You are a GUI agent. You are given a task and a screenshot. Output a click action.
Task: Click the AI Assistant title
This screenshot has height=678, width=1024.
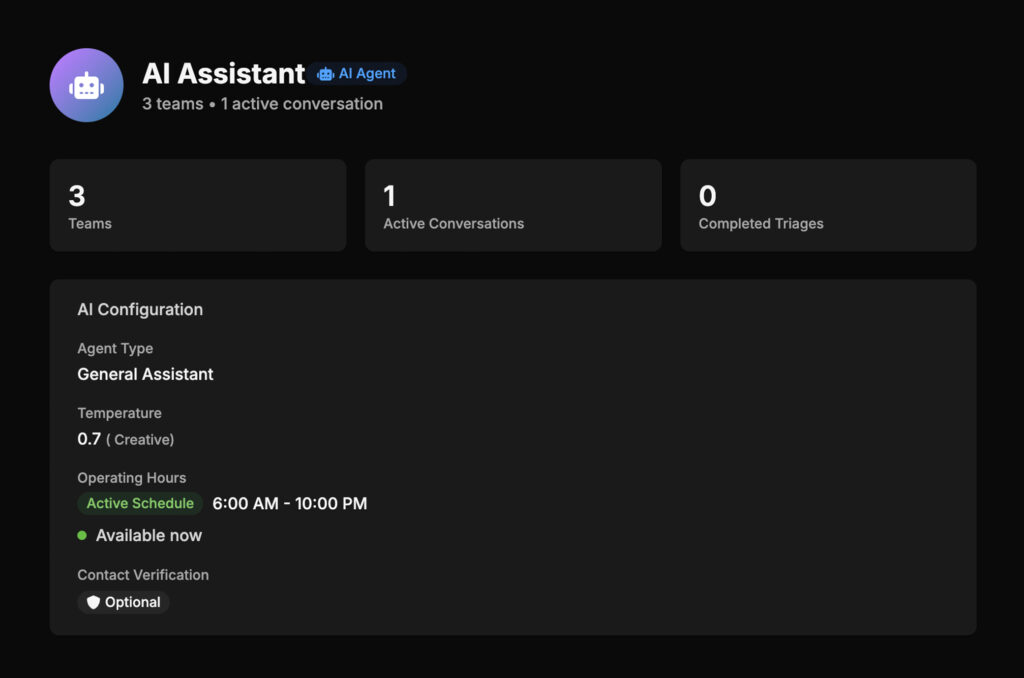pyautogui.click(x=224, y=73)
